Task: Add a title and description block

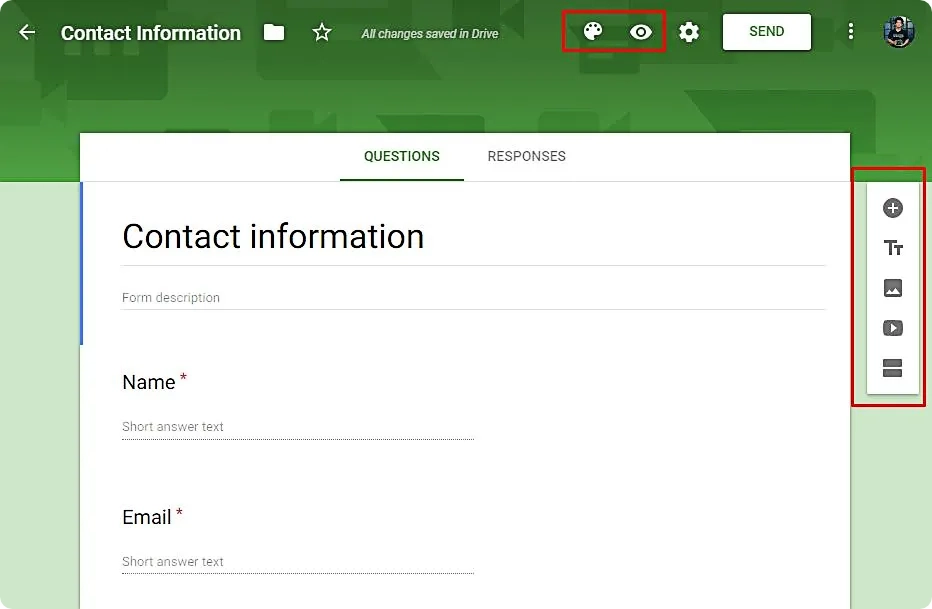Action: (891, 247)
